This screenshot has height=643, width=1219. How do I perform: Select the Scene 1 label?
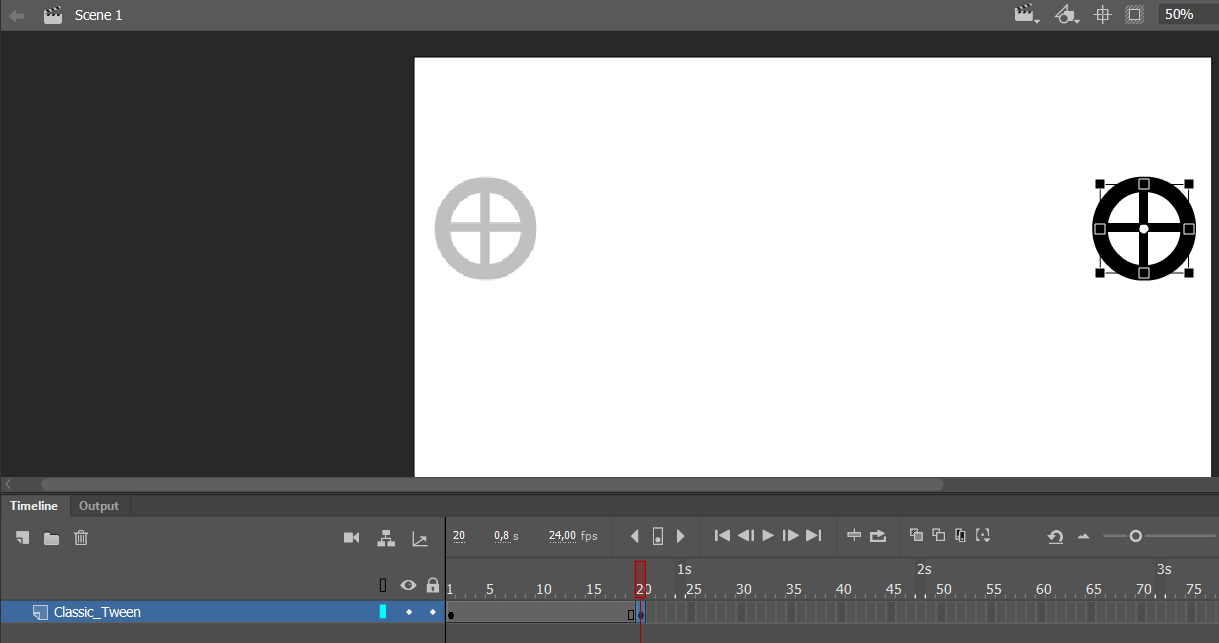click(x=99, y=15)
